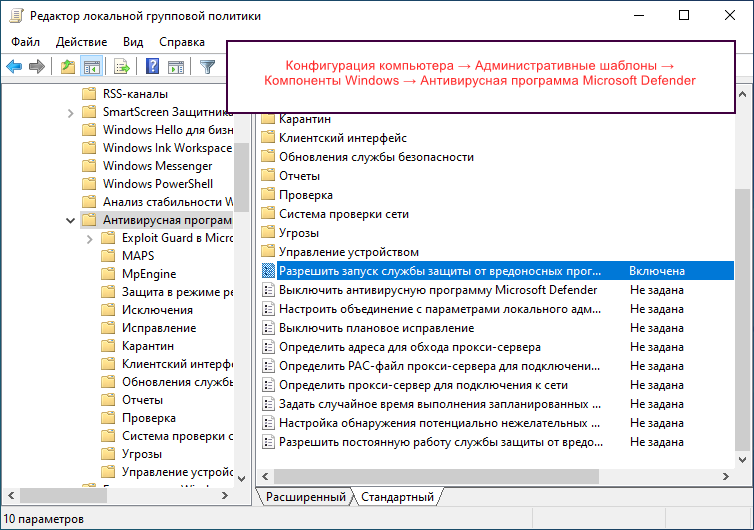Select MpEngine folder in the tree

[149, 274]
